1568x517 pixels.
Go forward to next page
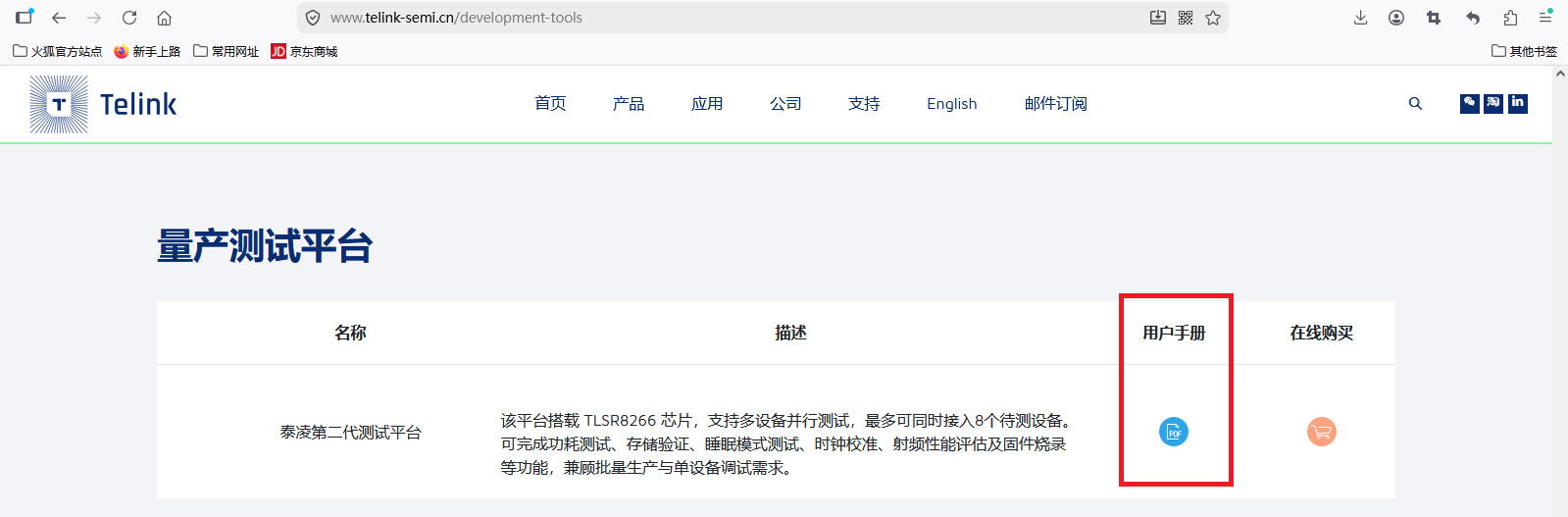94,18
